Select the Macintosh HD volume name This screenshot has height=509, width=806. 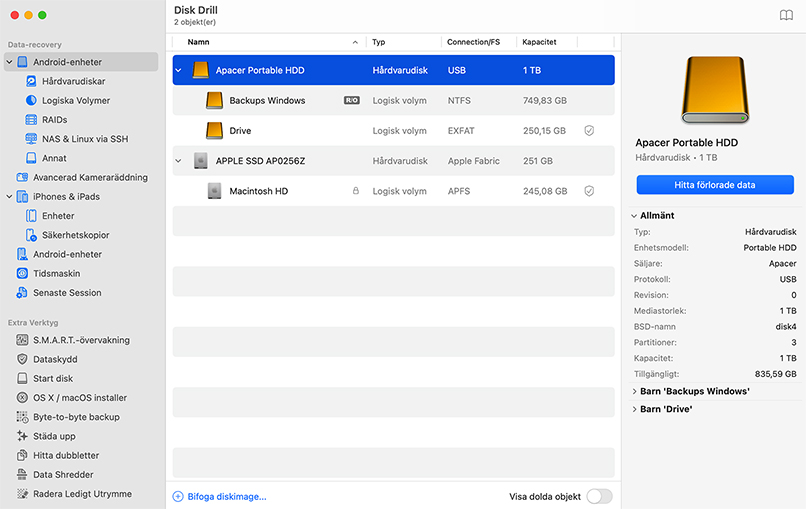(259, 191)
